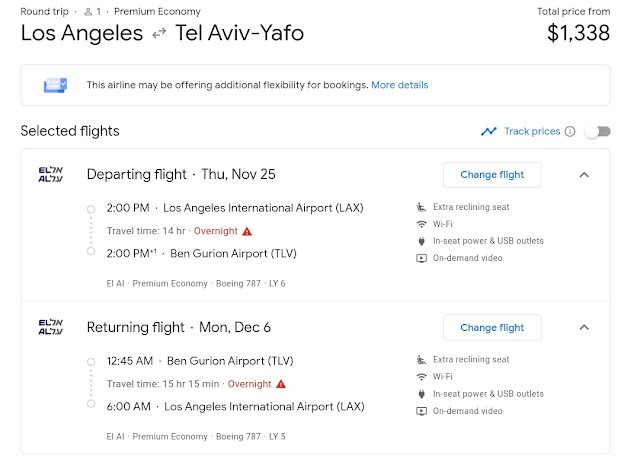640x468 pixels.
Task: Click the $1,338 total price
Action: (579, 33)
